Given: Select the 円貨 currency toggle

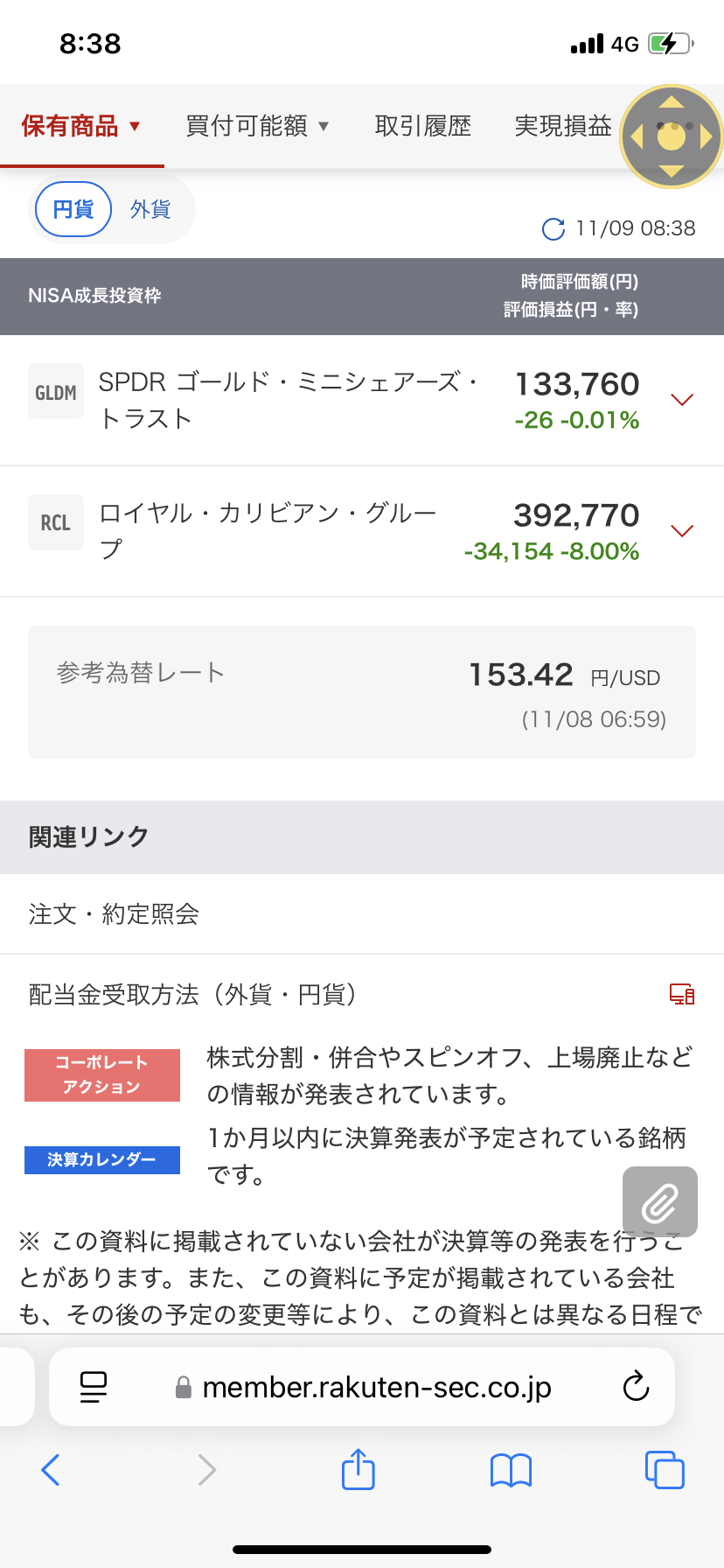Looking at the screenshot, I should [x=73, y=210].
